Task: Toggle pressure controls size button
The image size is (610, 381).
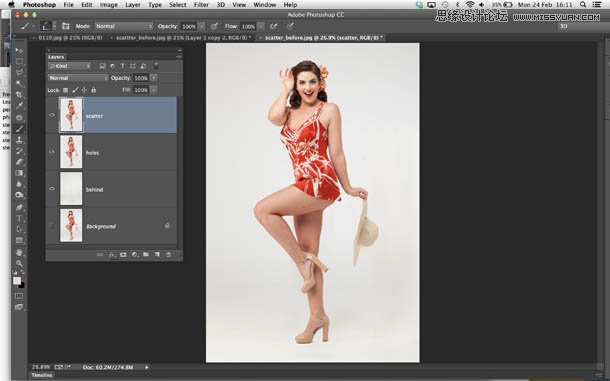Action: pos(290,26)
